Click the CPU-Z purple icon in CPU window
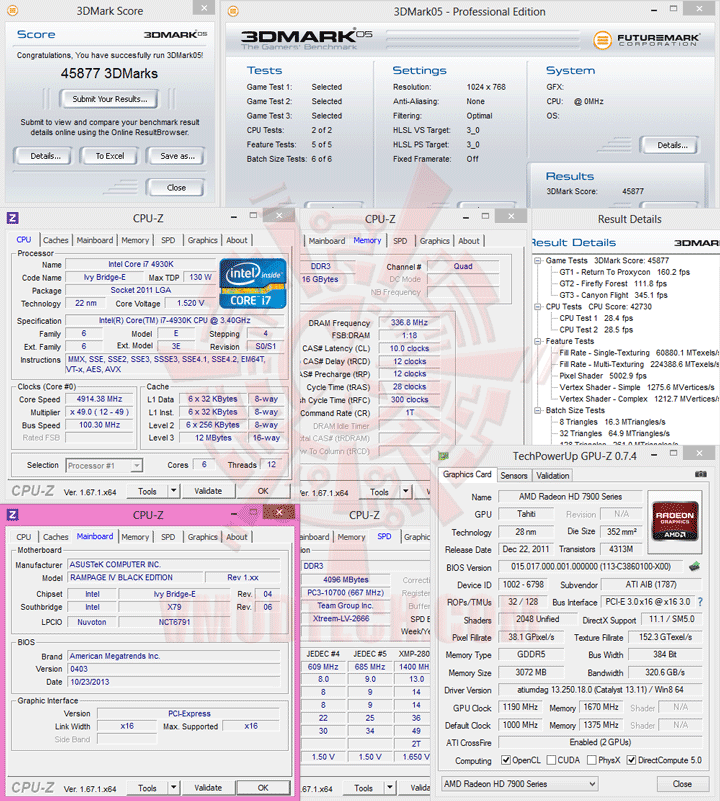 [13, 218]
